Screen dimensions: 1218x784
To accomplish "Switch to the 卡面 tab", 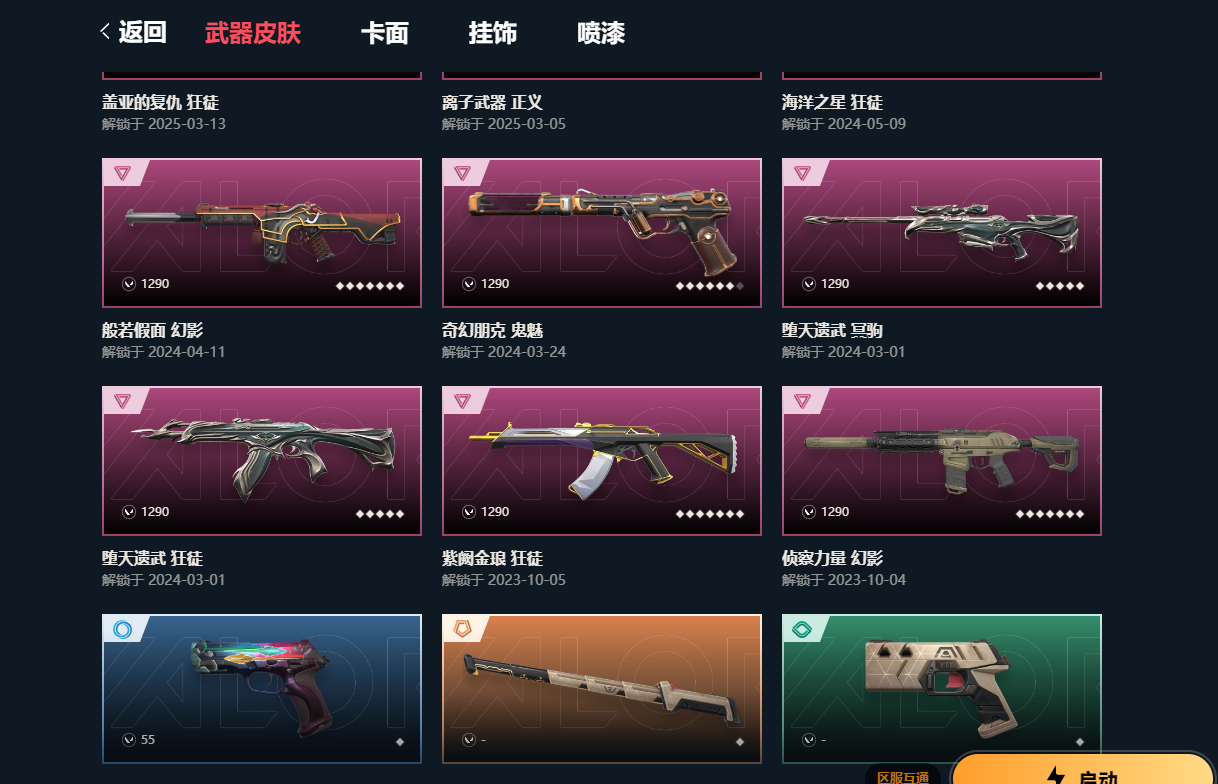I will click(x=385, y=33).
